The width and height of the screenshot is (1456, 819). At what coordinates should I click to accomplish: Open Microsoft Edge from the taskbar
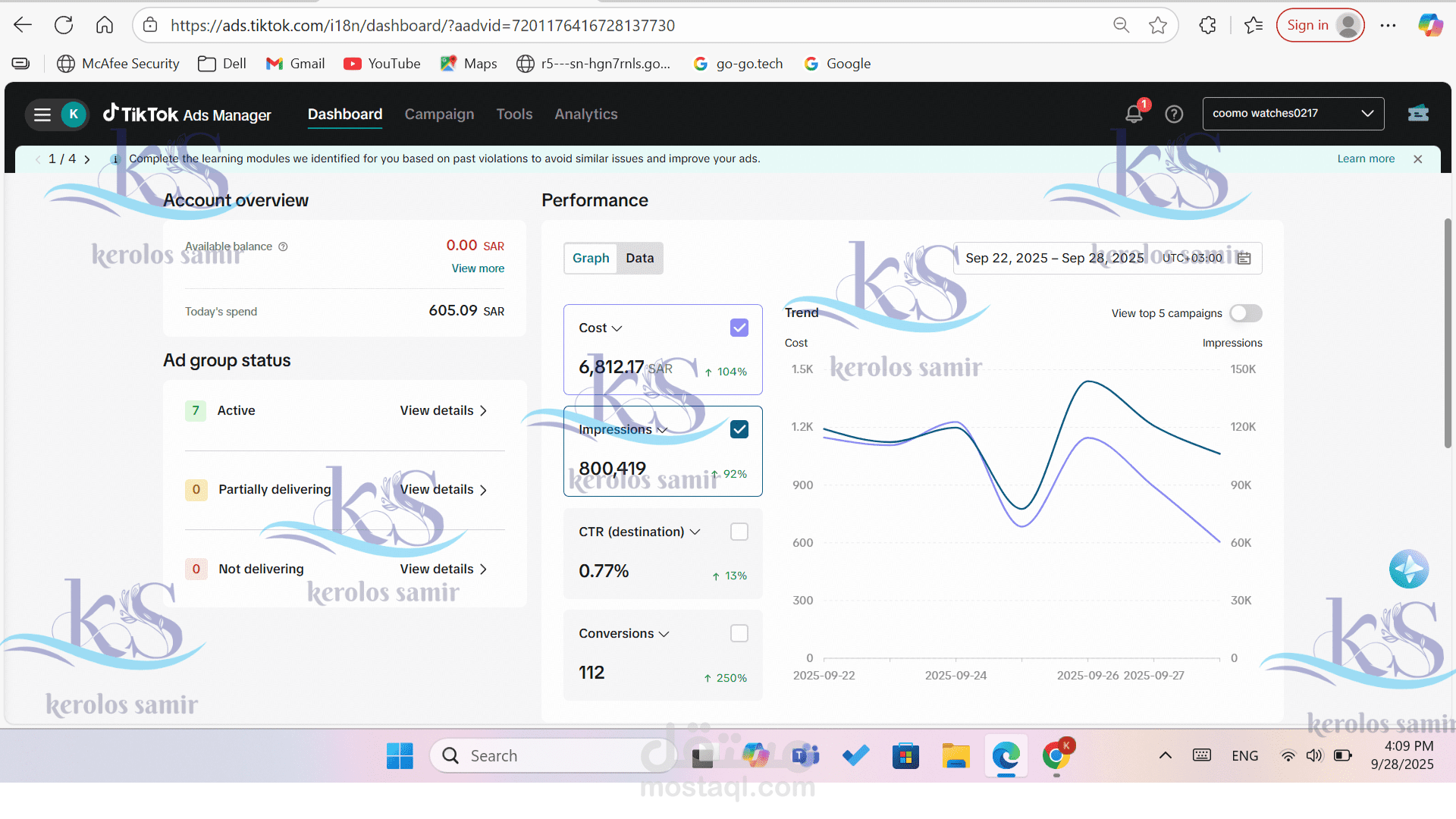click(x=1005, y=755)
